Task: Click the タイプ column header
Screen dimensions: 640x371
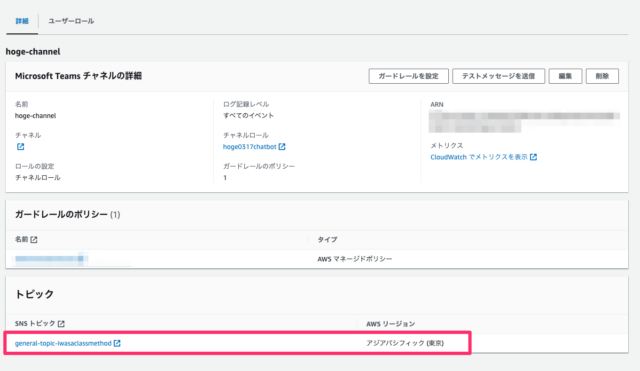Action: 327,240
